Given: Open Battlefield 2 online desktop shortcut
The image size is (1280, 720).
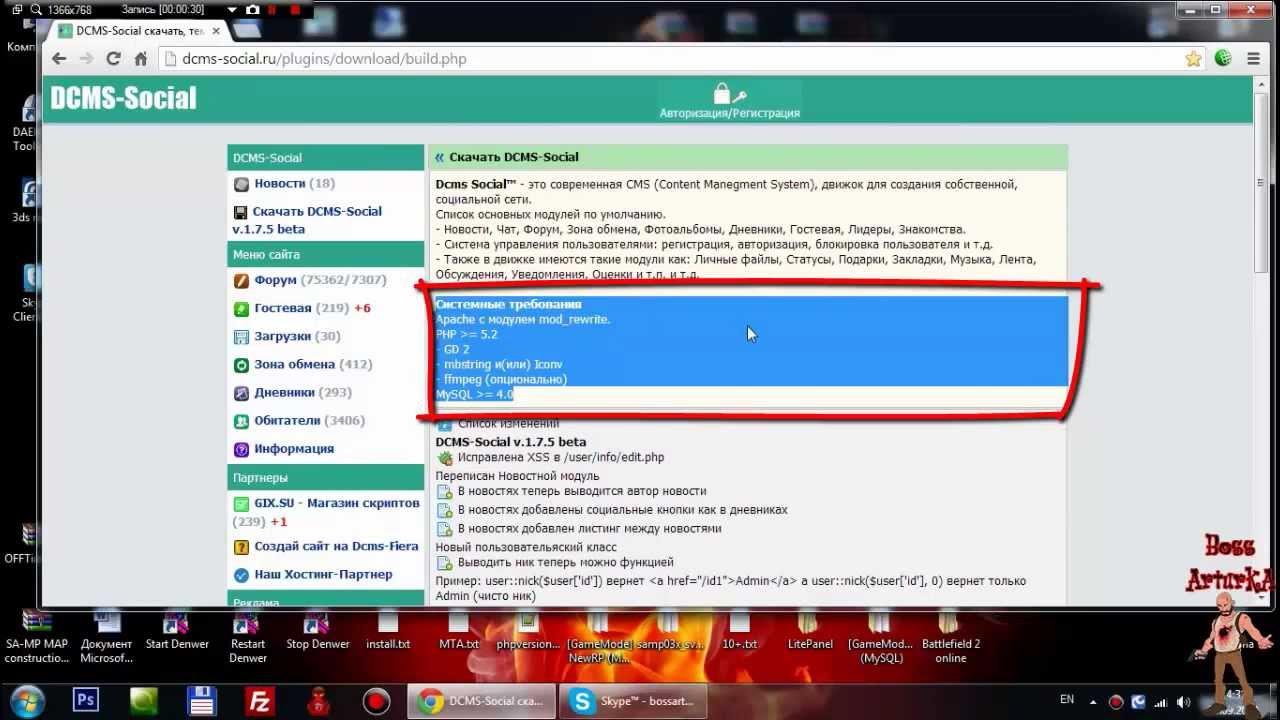Looking at the screenshot, I should coord(950,638).
